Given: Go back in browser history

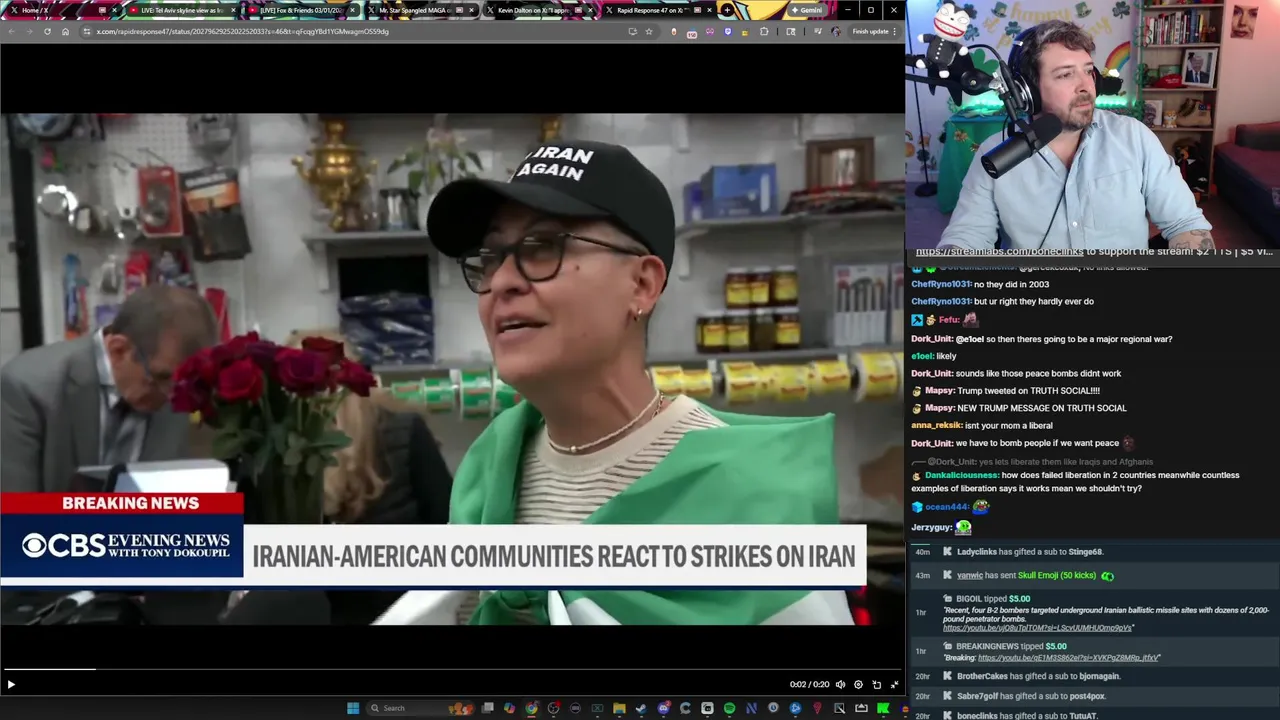Looking at the screenshot, I should point(11,31).
